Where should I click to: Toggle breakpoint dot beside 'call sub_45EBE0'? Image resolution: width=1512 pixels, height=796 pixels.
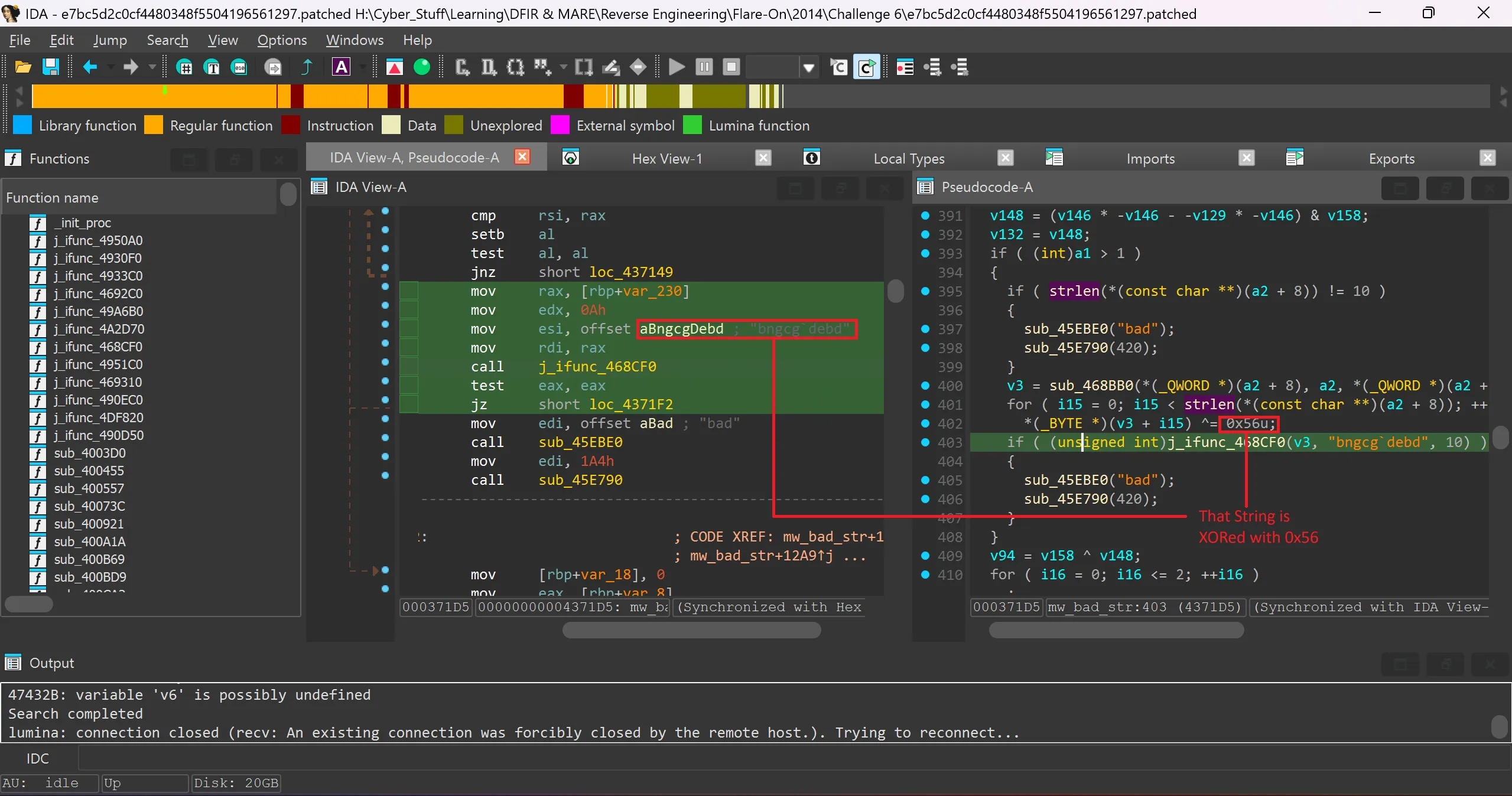[x=385, y=438]
